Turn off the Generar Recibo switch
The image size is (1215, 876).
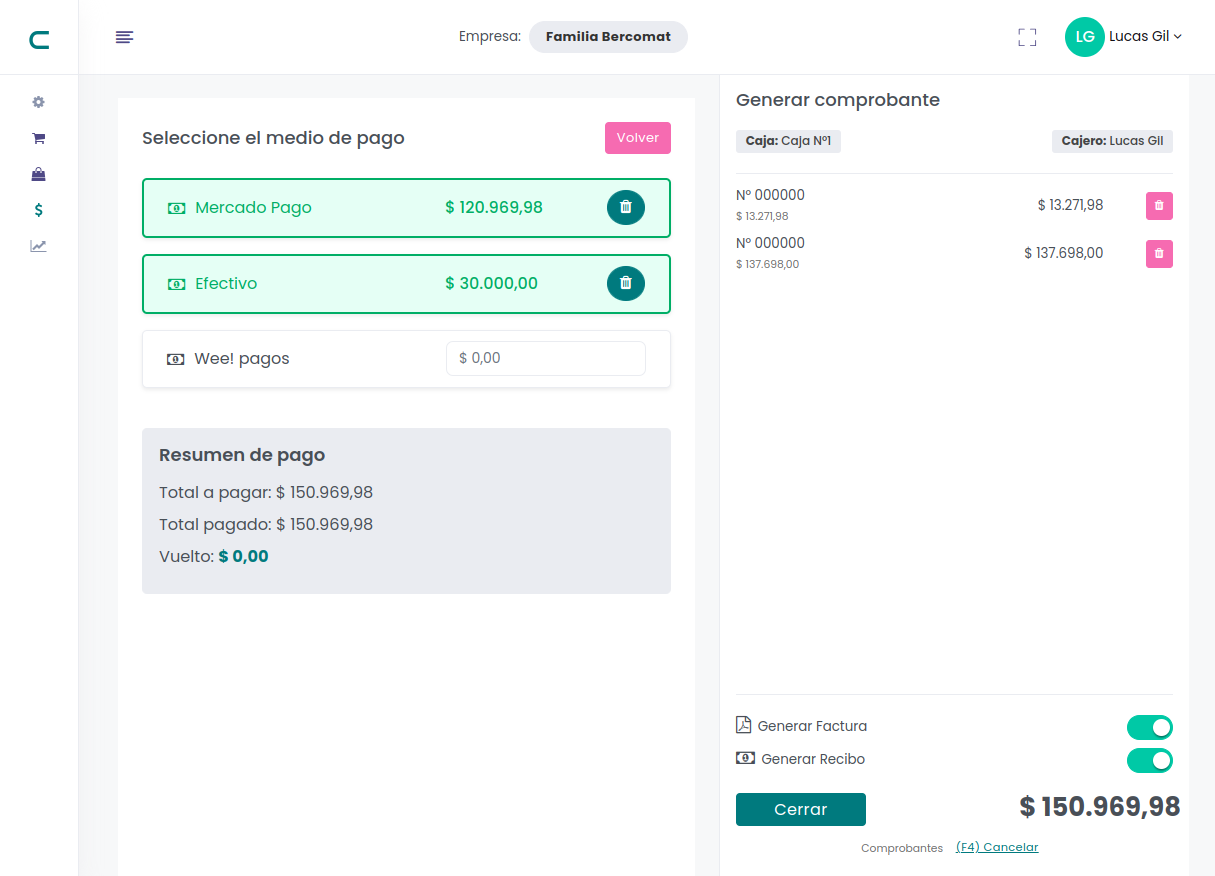[1149, 760]
